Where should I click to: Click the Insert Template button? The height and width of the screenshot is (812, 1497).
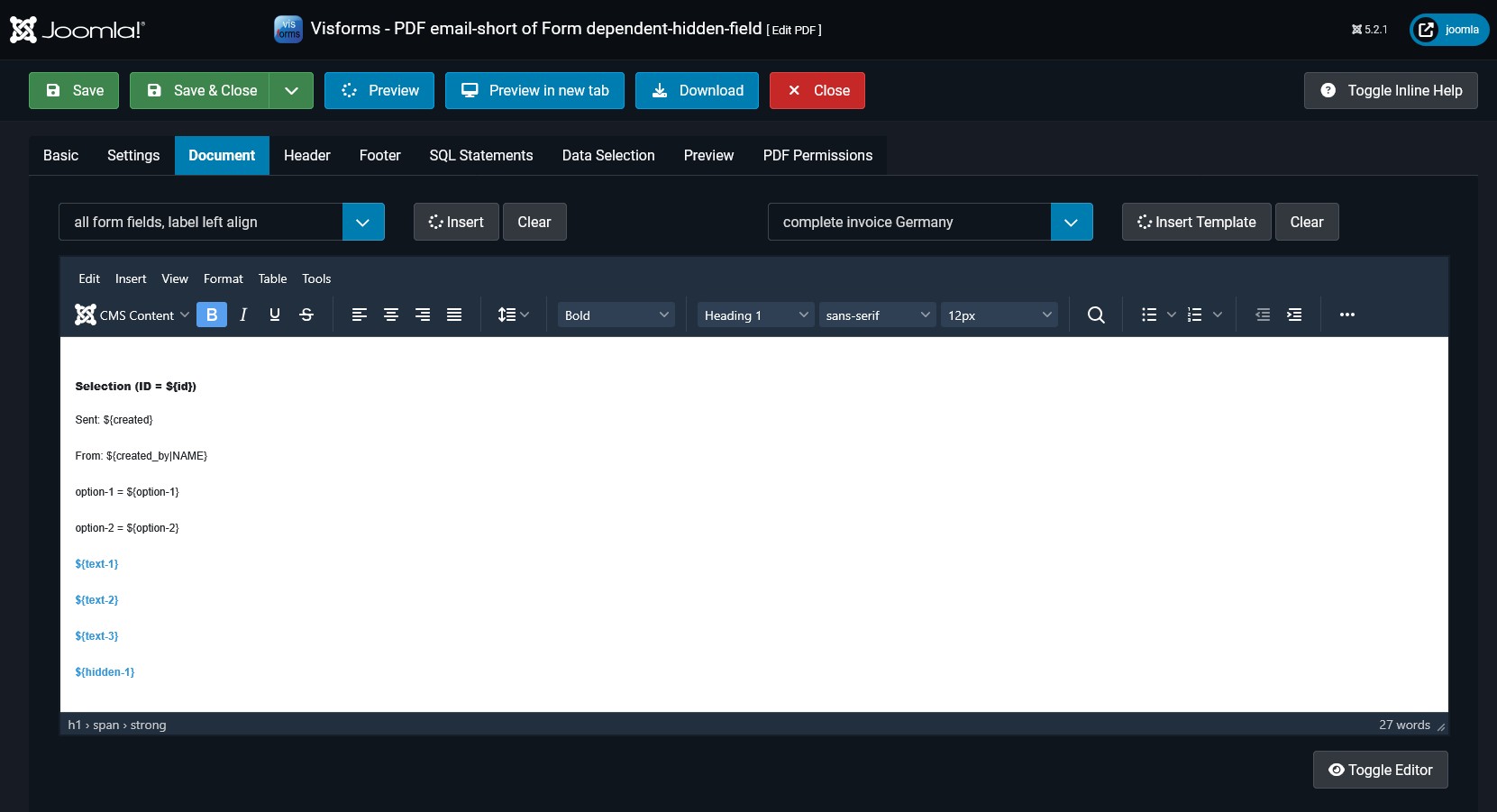pos(1196,222)
